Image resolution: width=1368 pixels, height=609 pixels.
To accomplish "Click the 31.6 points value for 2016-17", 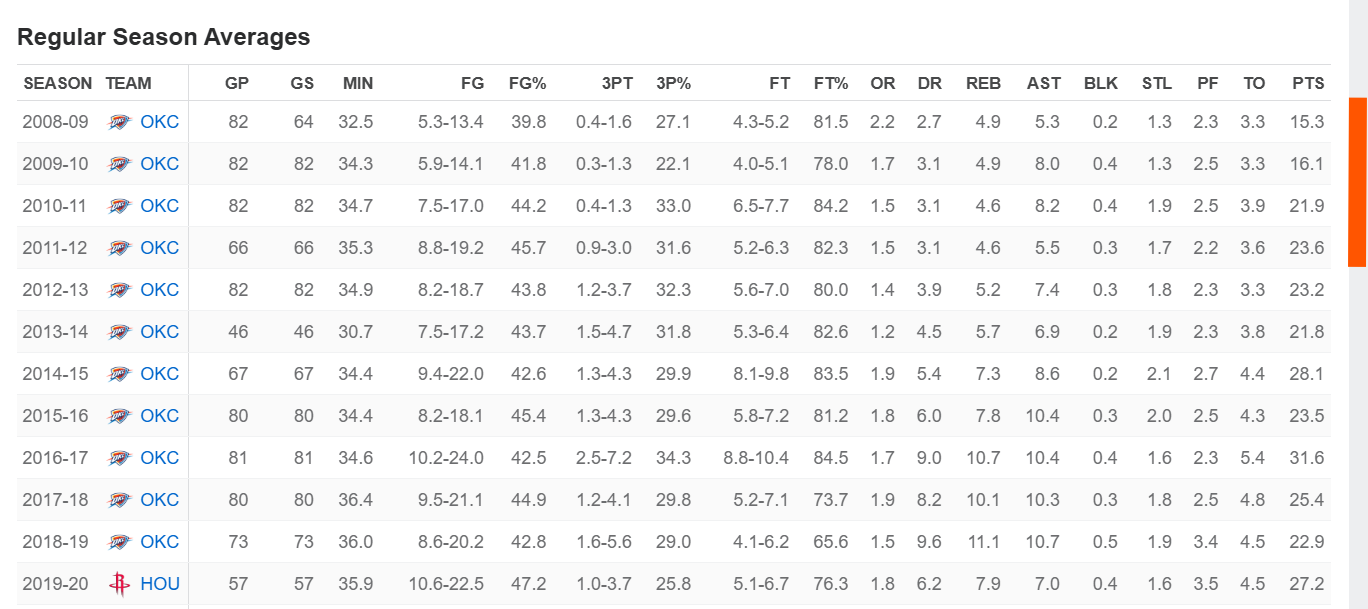I will tap(1307, 458).
